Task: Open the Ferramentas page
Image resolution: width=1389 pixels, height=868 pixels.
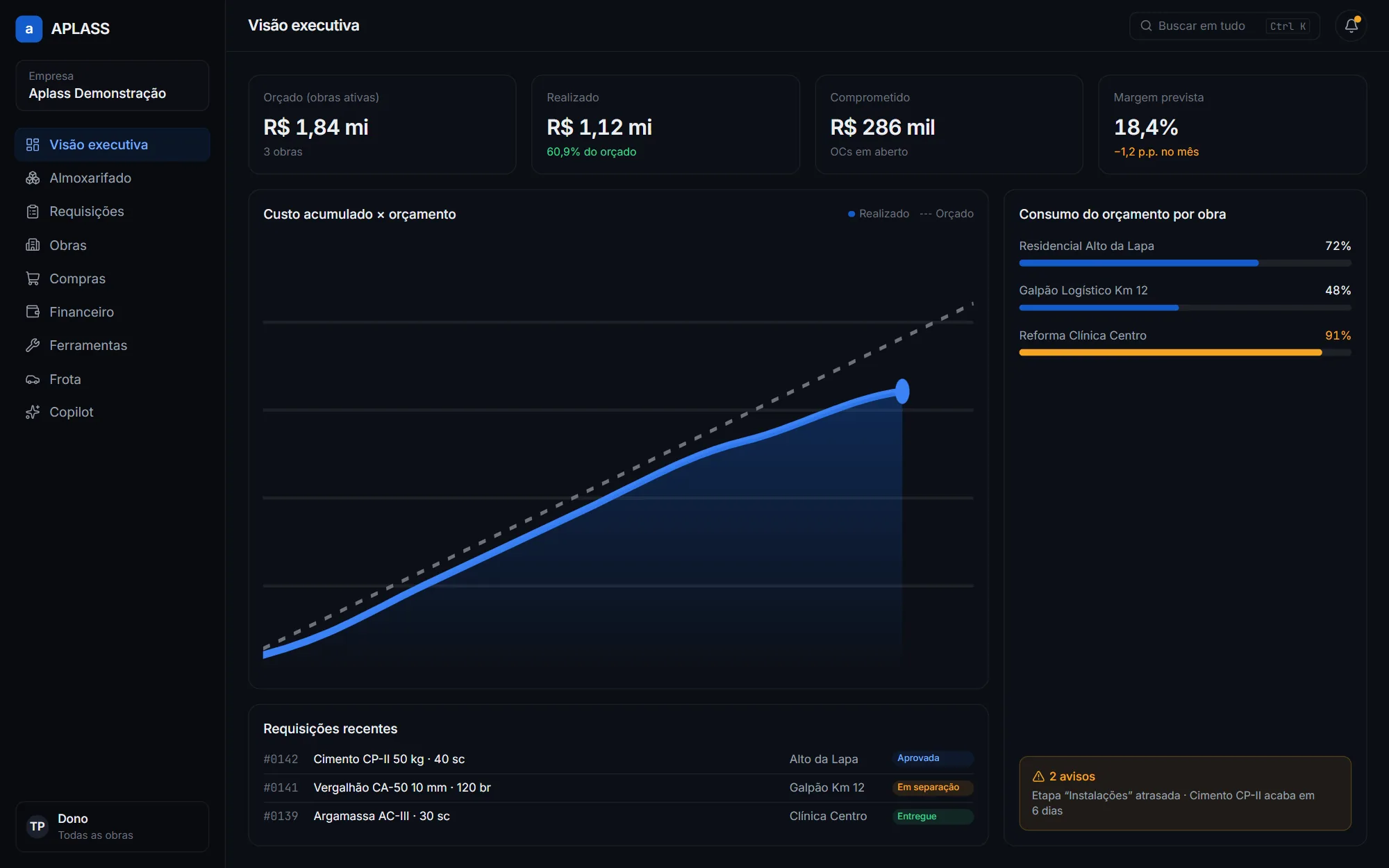Action: point(113,345)
